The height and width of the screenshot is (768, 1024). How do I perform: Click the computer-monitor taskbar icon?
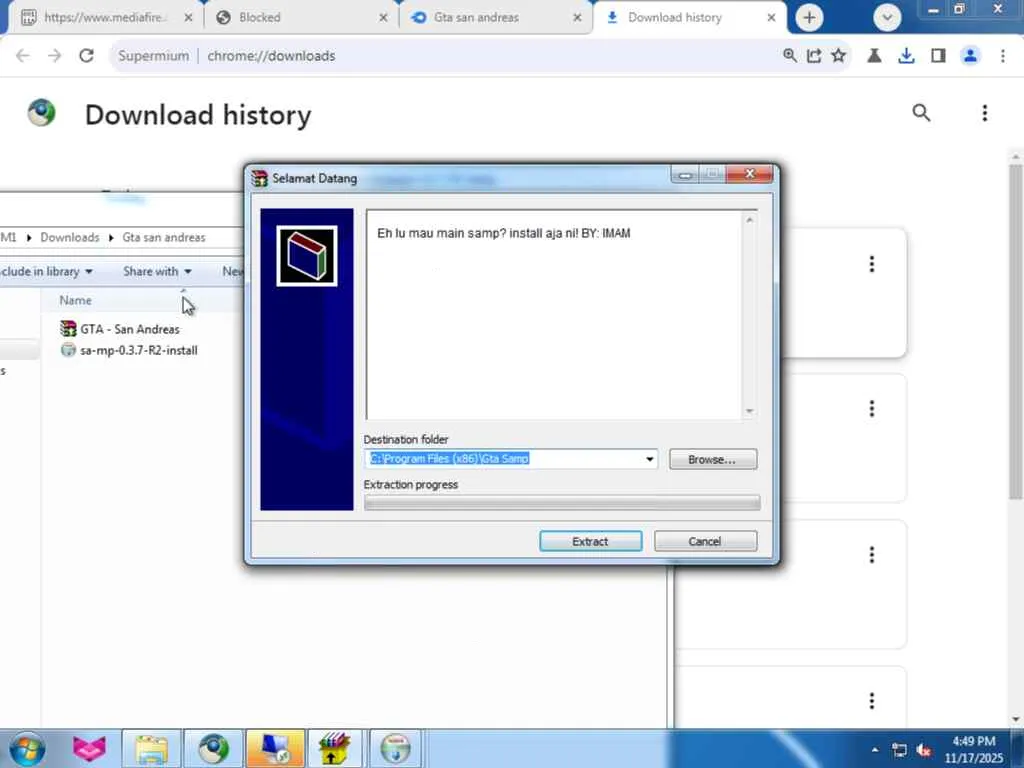pyautogui.click(x=274, y=749)
